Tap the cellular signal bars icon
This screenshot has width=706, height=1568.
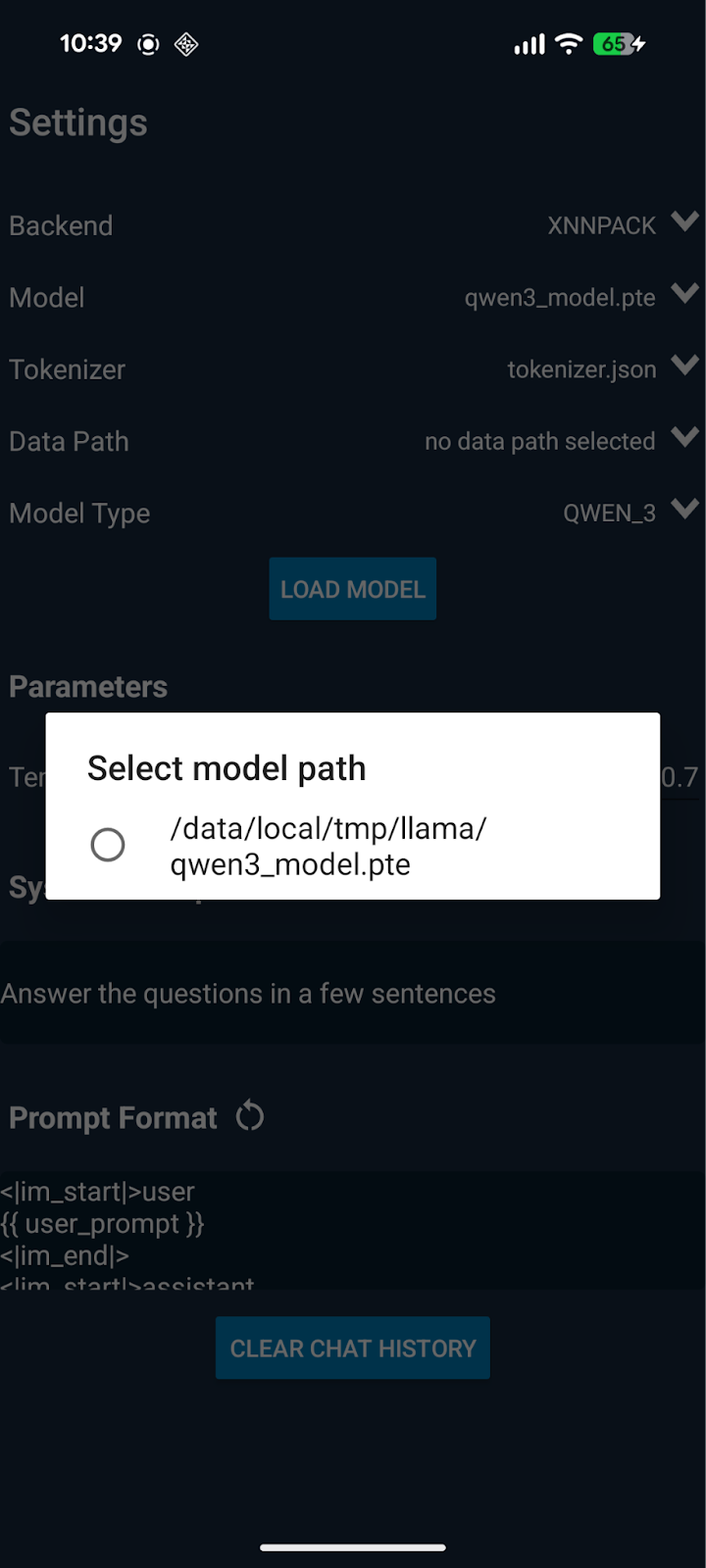click(x=529, y=44)
